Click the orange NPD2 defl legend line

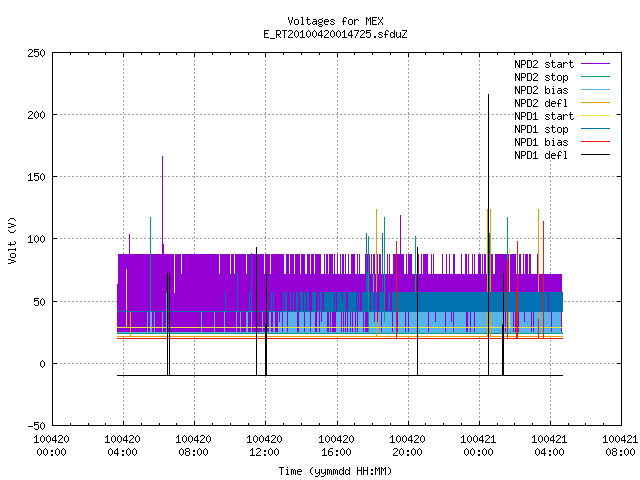click(x=595, y=103)
